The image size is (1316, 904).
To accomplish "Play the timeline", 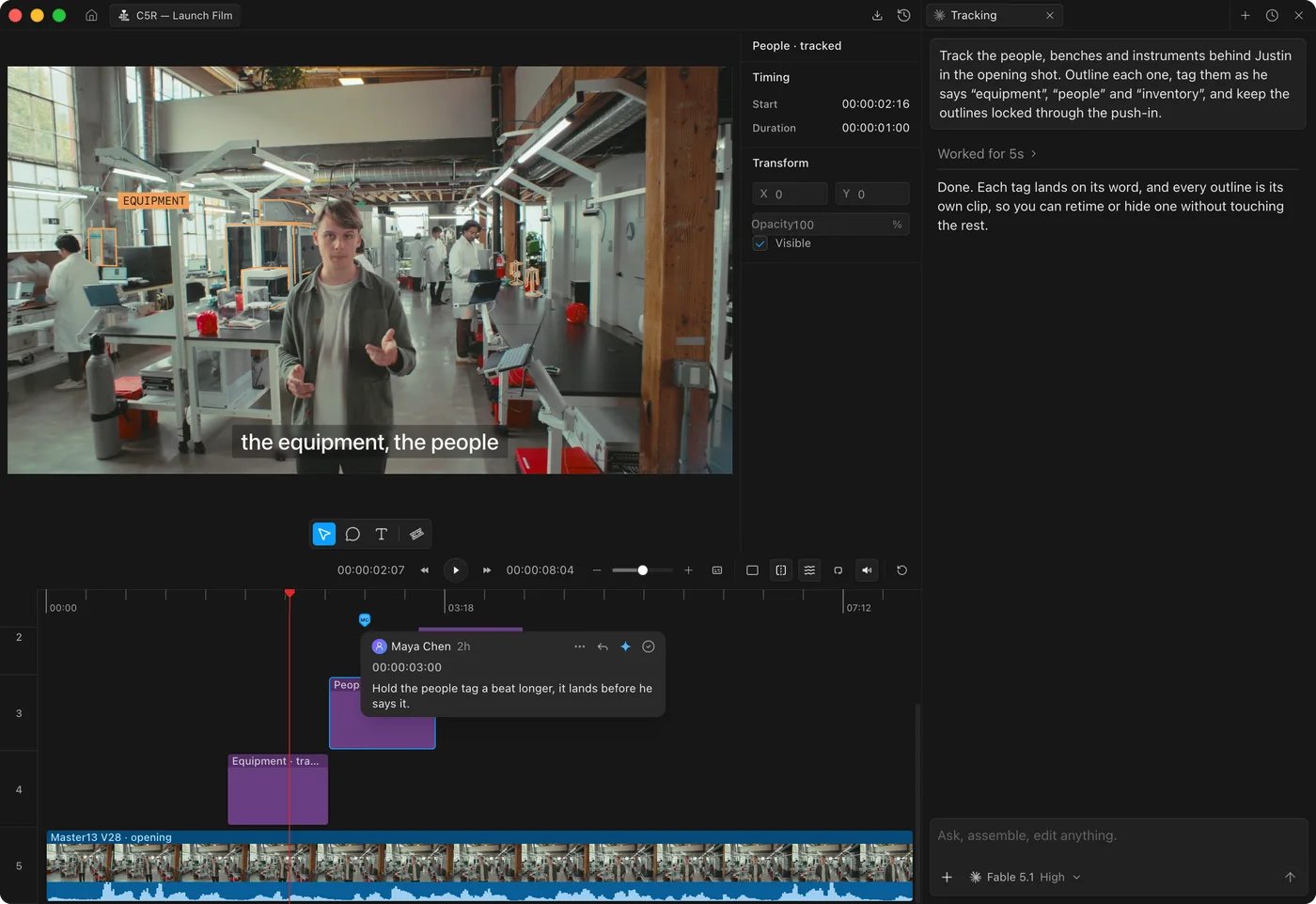I will click(456, 570).
